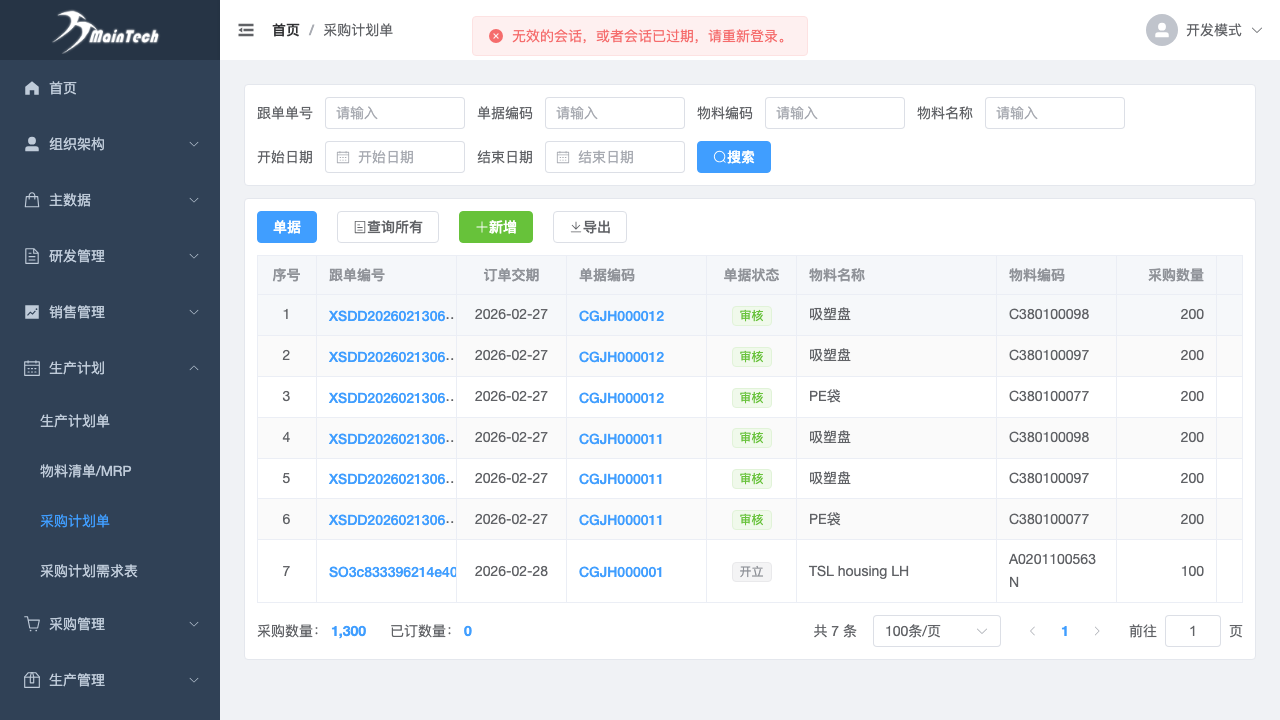
Task: Open document code CGJH000001 link
Action: pos(621,572)
